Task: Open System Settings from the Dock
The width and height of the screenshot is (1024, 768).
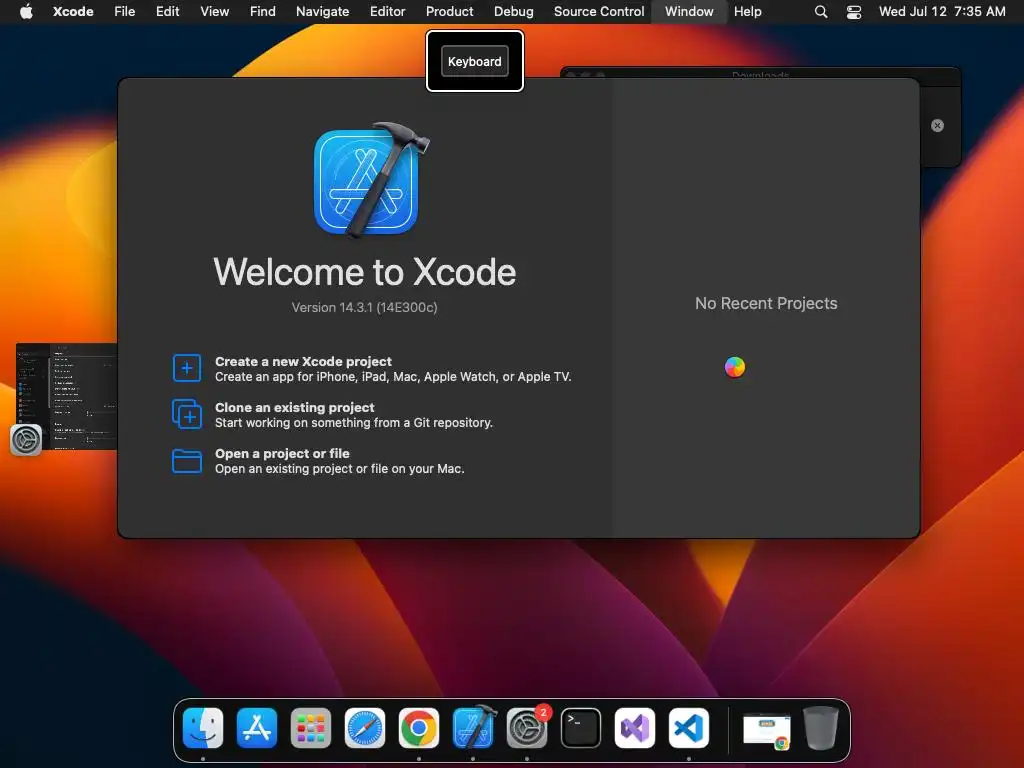Action: (x=527, y=728)
